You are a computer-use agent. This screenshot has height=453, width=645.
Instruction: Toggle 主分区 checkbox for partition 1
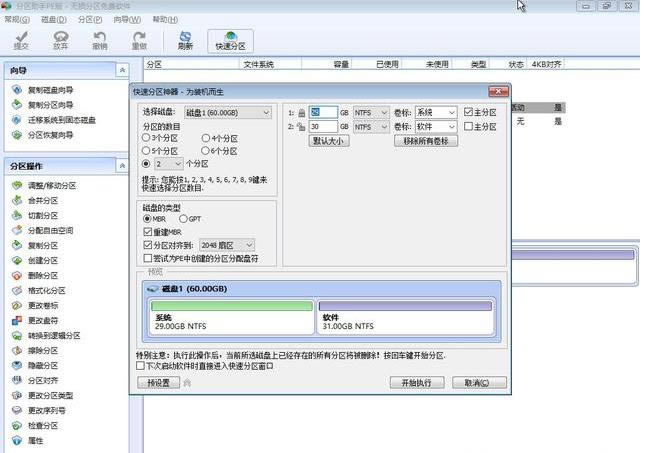tap(468, 112)
